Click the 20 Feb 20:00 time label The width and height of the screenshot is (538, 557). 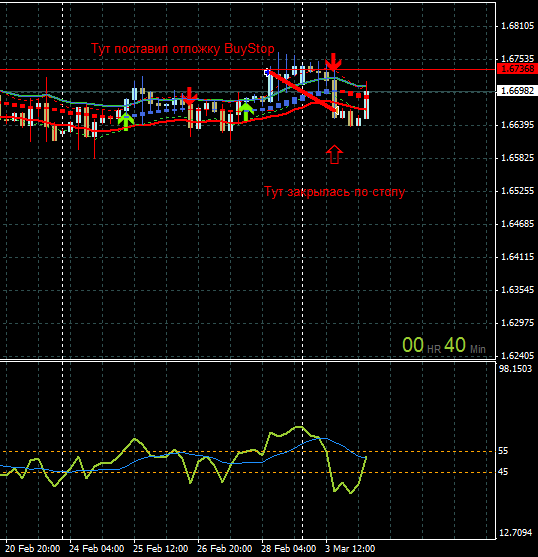(33, 548)
